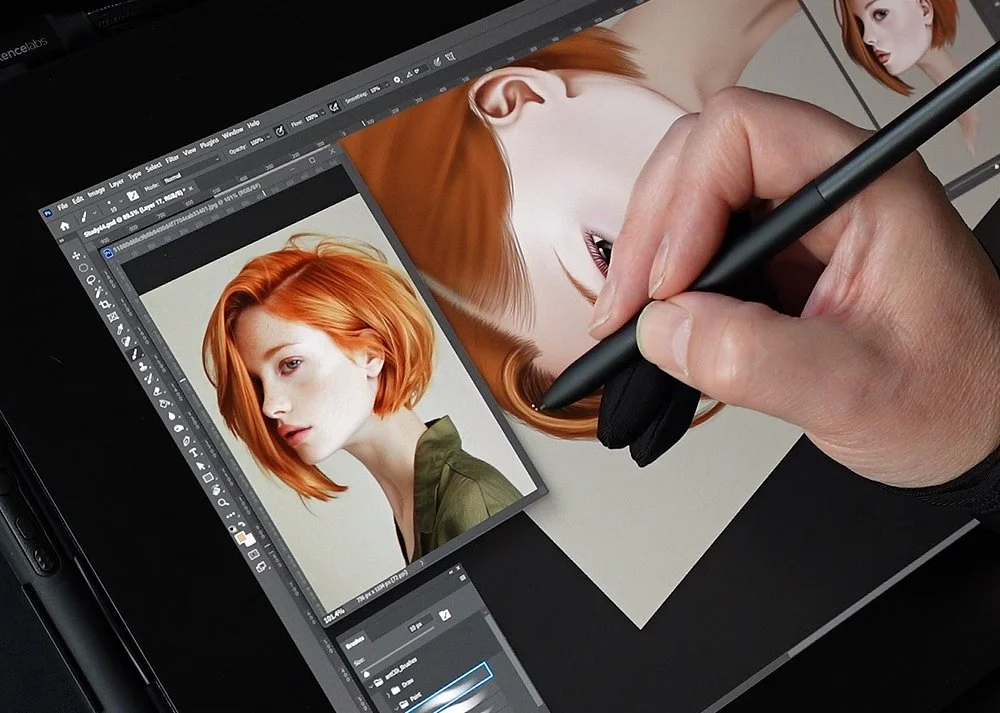Change screen mode icon at toolbar bottom

point(261,566)
